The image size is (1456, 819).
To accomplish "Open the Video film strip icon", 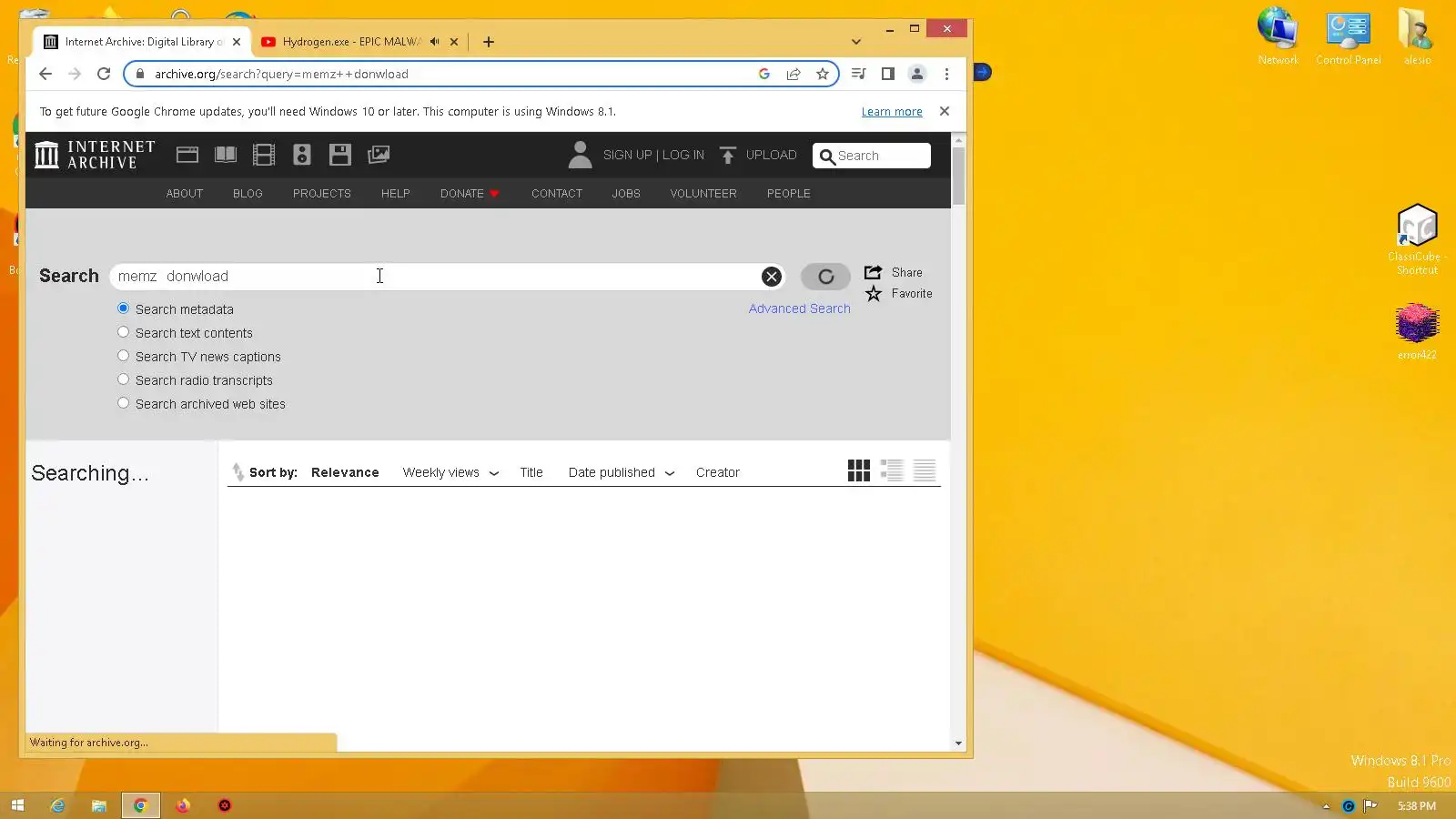I will tap(264, 155).
